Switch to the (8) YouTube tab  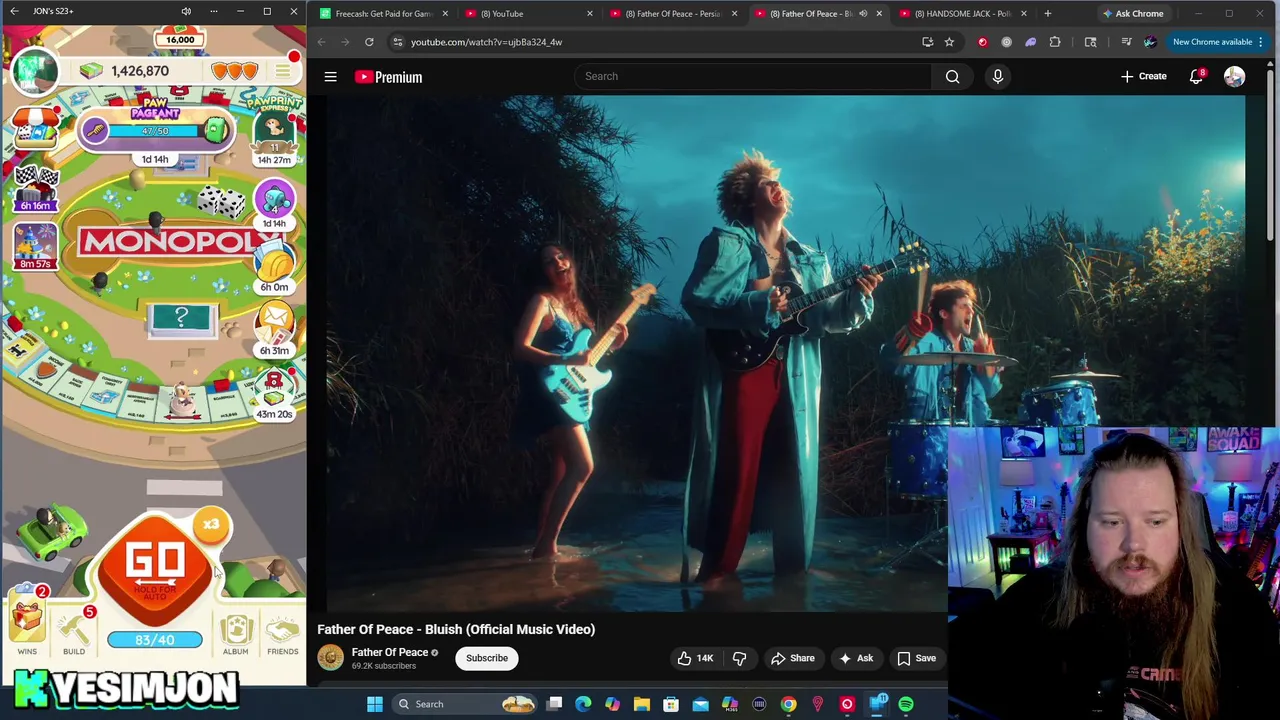(x=527, y=14)
